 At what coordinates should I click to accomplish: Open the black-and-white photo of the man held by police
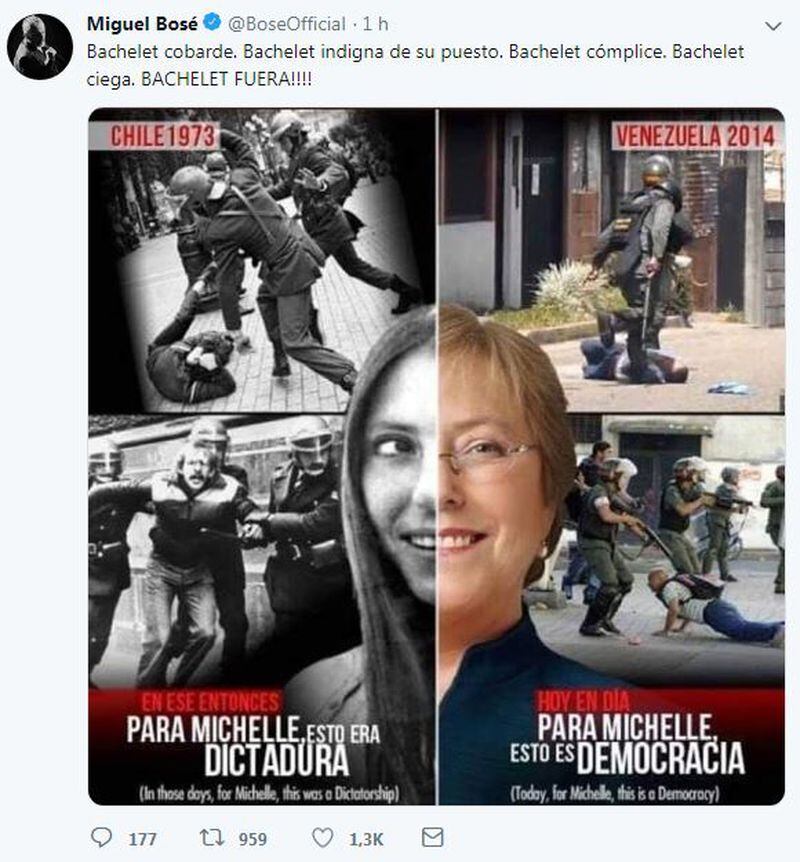[220, 550]
